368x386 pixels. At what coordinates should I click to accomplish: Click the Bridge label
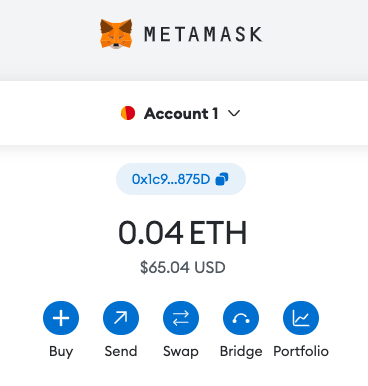241,352
